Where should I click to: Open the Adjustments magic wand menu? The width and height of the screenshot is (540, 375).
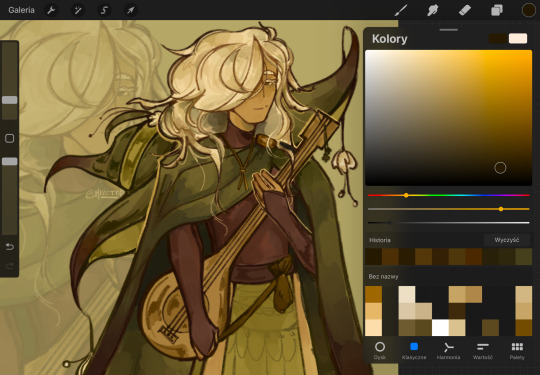[78, 10]
